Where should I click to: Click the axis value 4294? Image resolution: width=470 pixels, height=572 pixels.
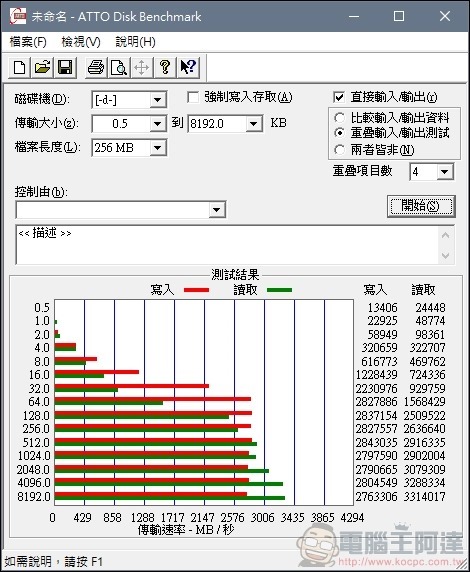click(x=352, y=517)
